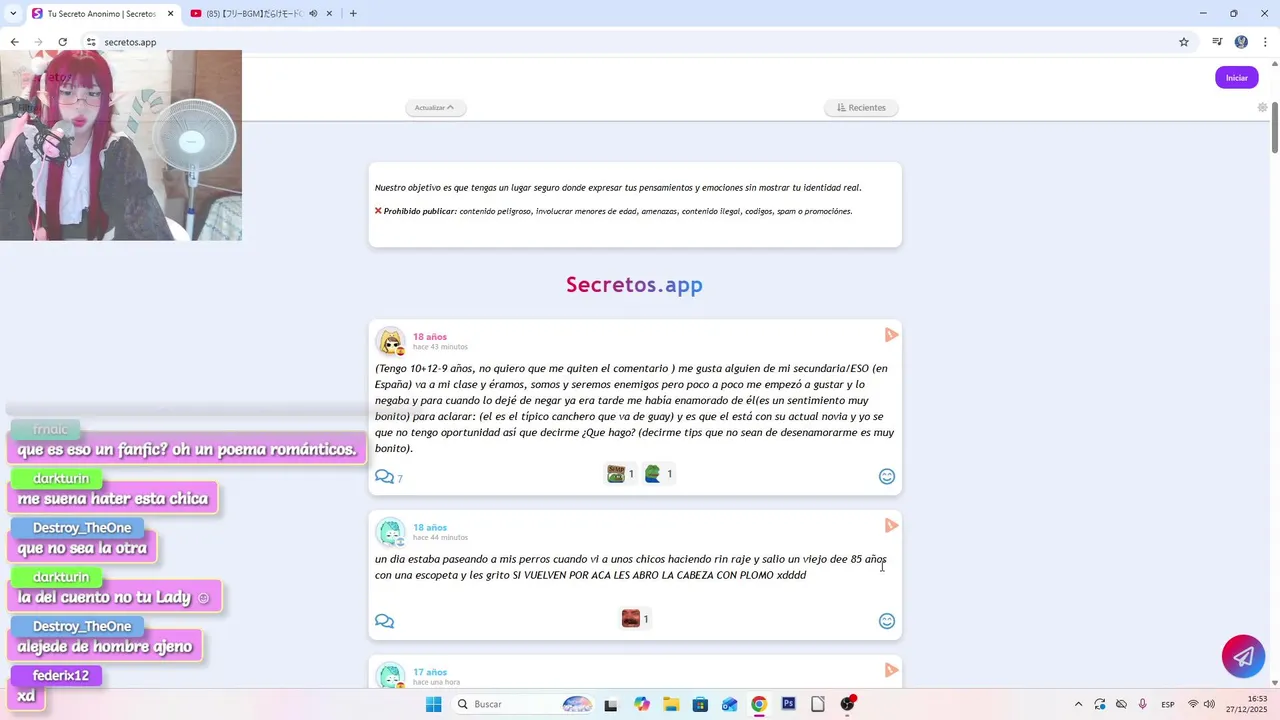
Task: Open File Explorer from the taskbar
Action: [671, 704]
